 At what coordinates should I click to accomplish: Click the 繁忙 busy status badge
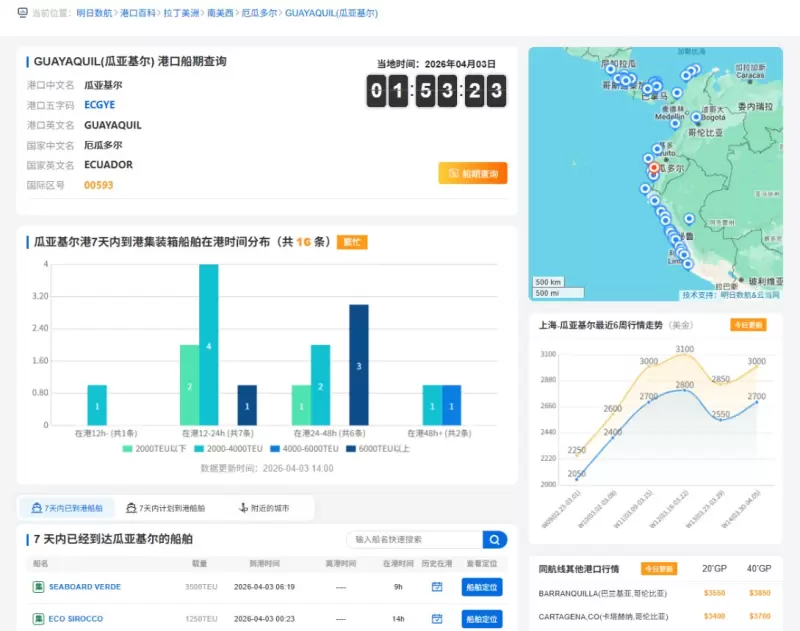pyautogui.click(x=352, y=242)
